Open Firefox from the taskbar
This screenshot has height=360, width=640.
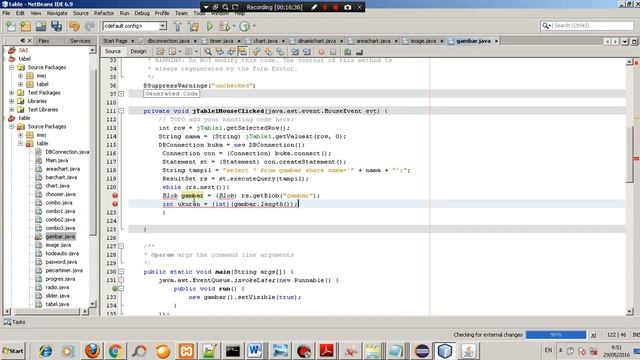(x=92, y=351)
